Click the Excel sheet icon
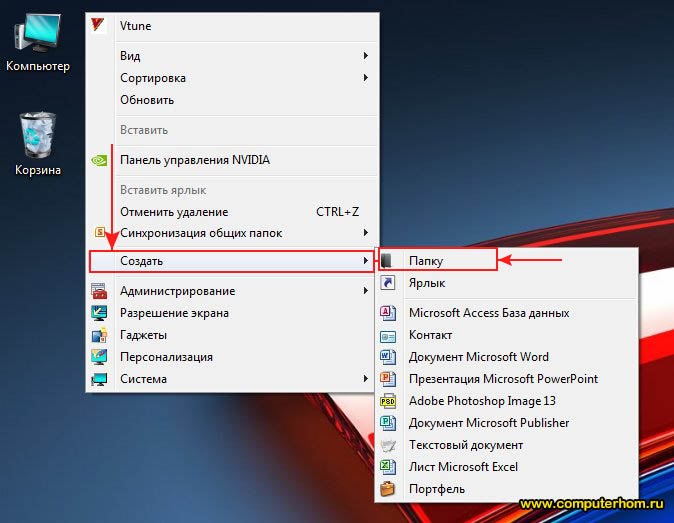 (x=388, y=467)
